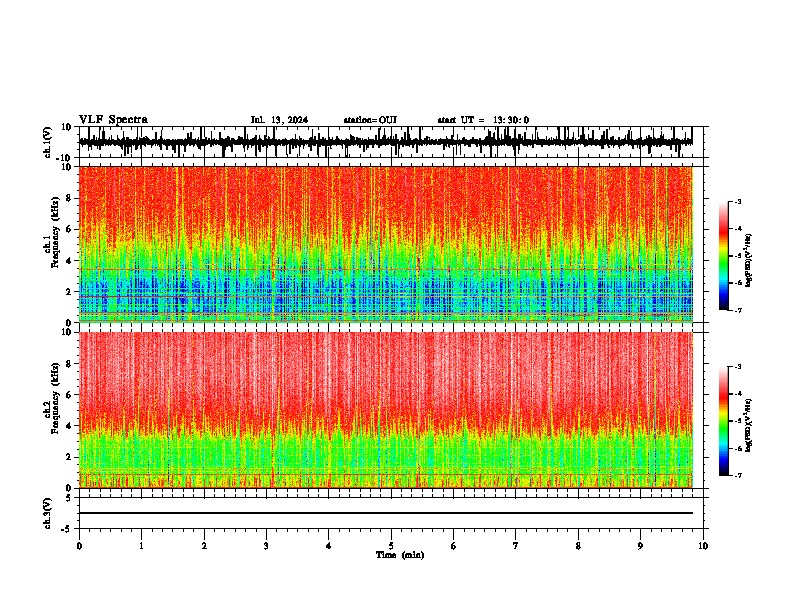Click inside the ch.2 spectrogram panel
The image size is (792, 612).
(385, 410)
